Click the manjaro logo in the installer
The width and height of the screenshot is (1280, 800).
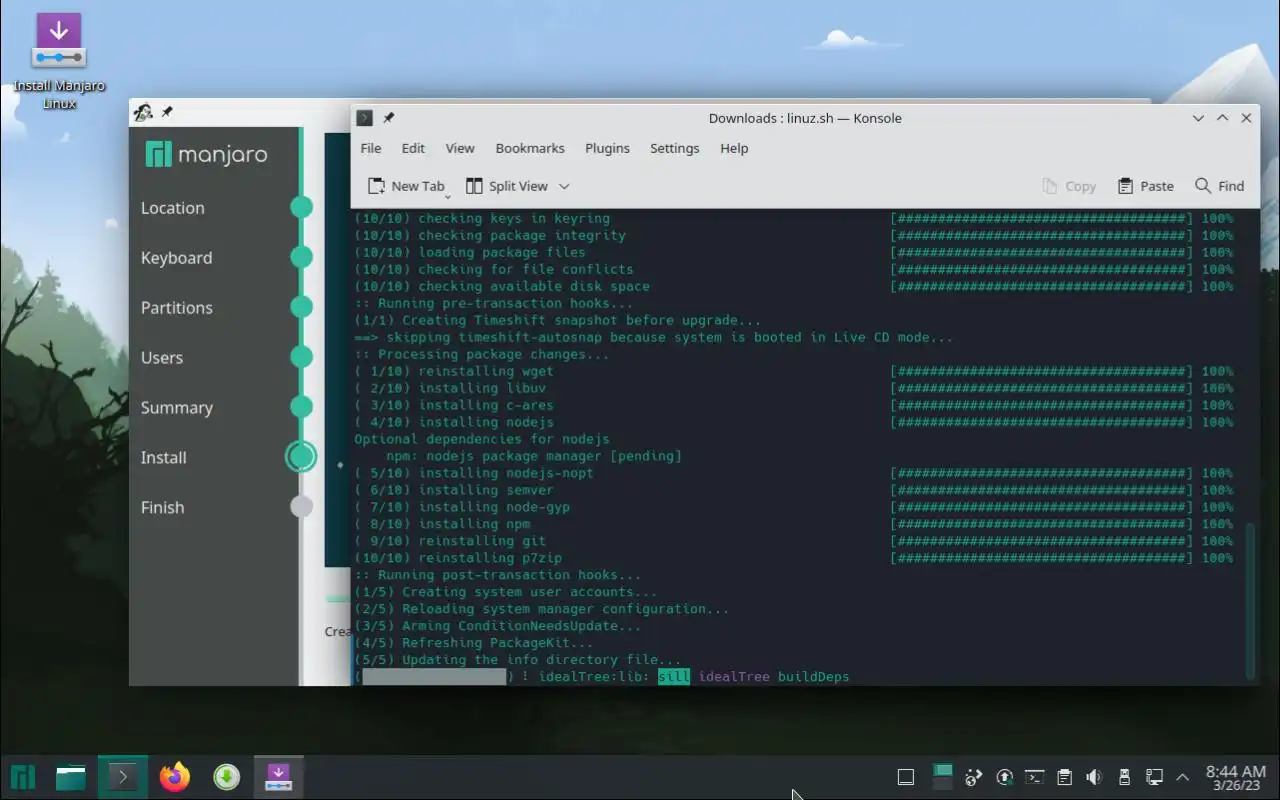(x=206, y=154)
